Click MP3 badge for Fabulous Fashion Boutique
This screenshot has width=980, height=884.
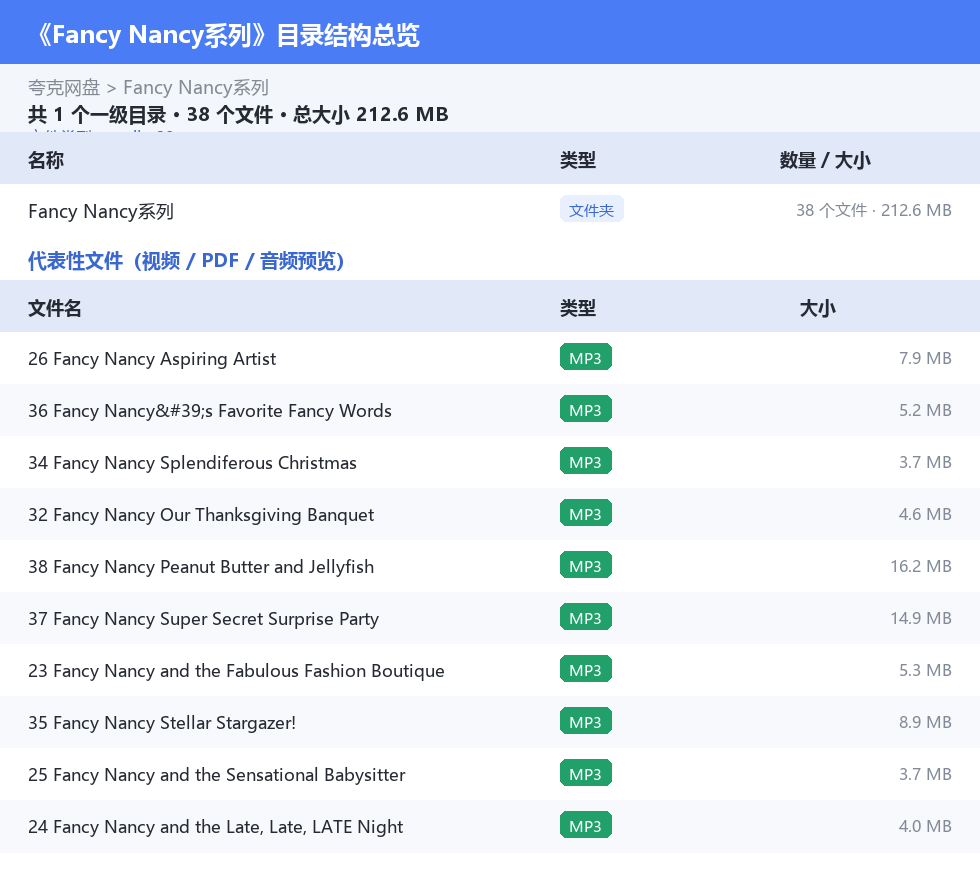click(x=586, y=669)
